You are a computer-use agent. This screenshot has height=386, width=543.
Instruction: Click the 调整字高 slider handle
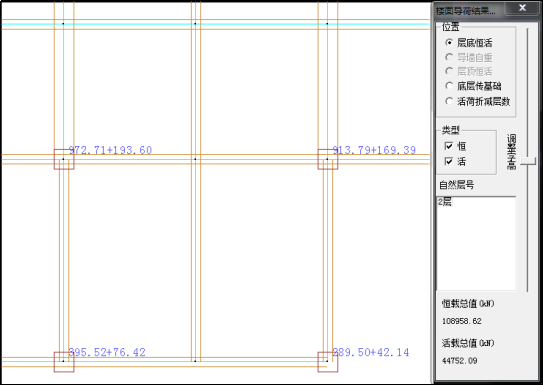pyautogui.click(x=528, y=161)
